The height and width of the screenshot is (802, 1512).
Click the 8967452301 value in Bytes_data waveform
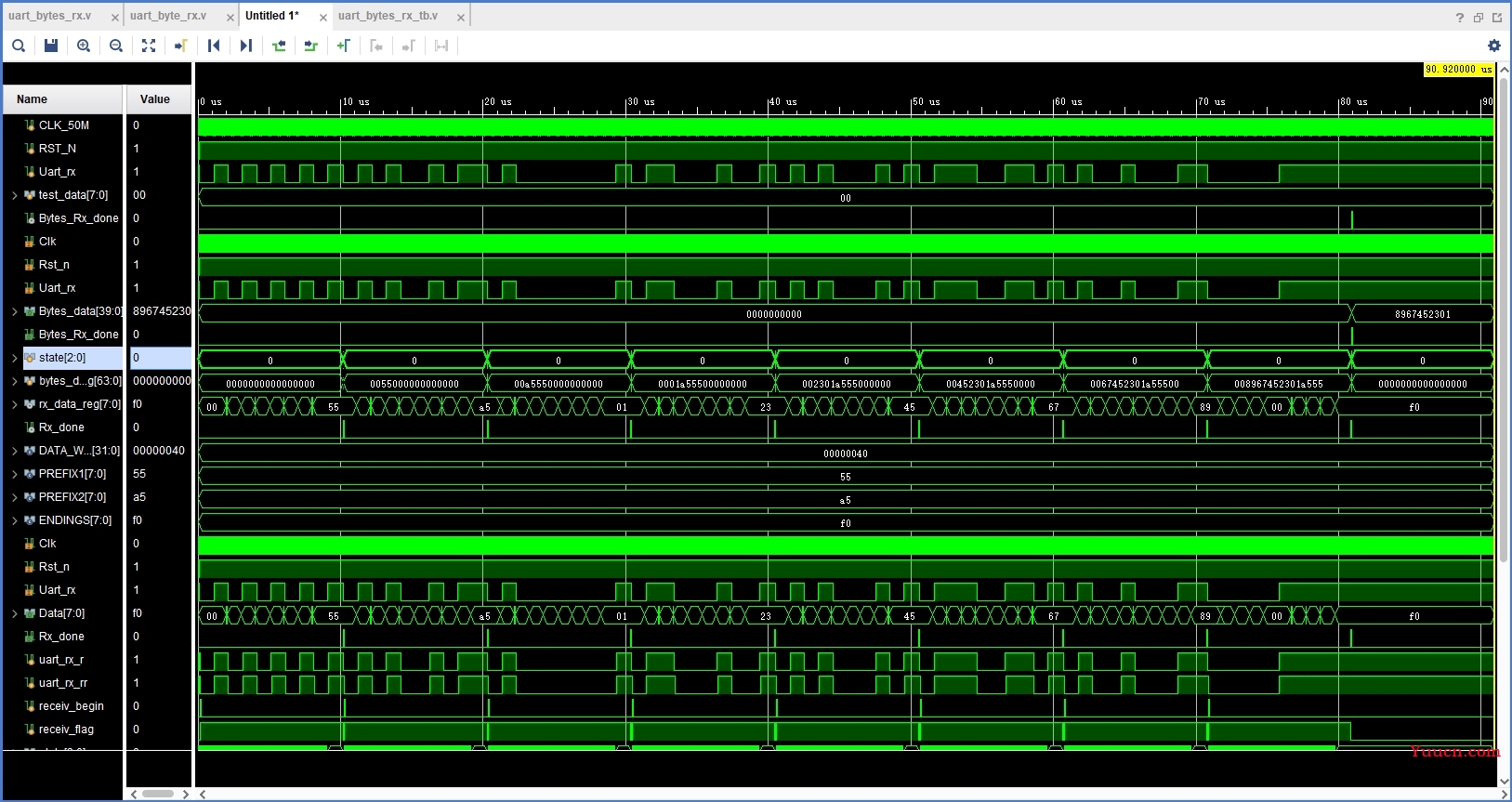click(1422, 314)
